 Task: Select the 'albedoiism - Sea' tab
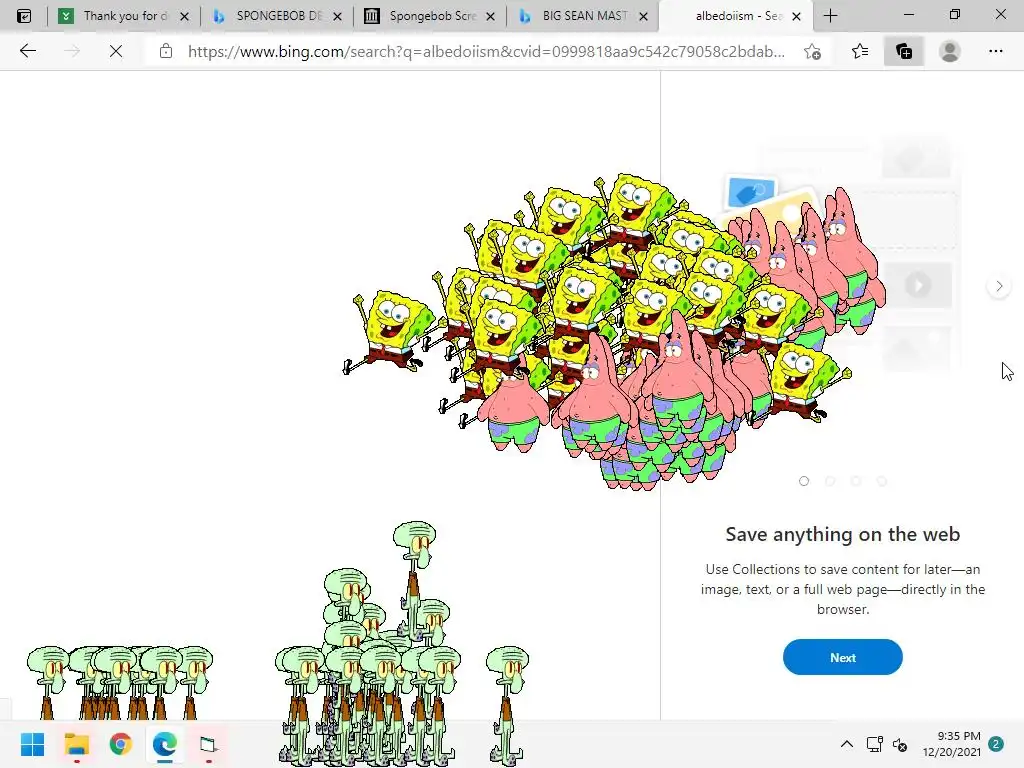[x=735, y=16]
